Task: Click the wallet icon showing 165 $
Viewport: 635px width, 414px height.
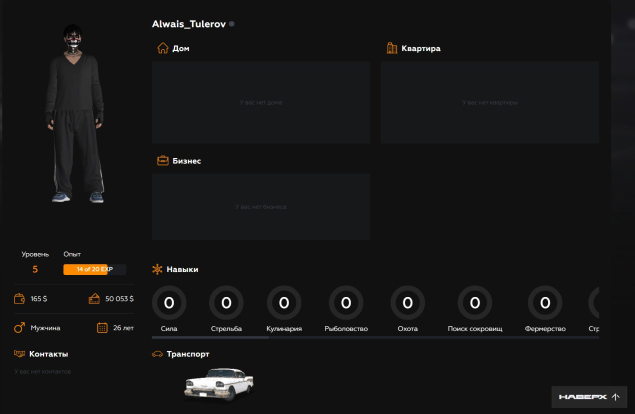Action: click(19, 298)
